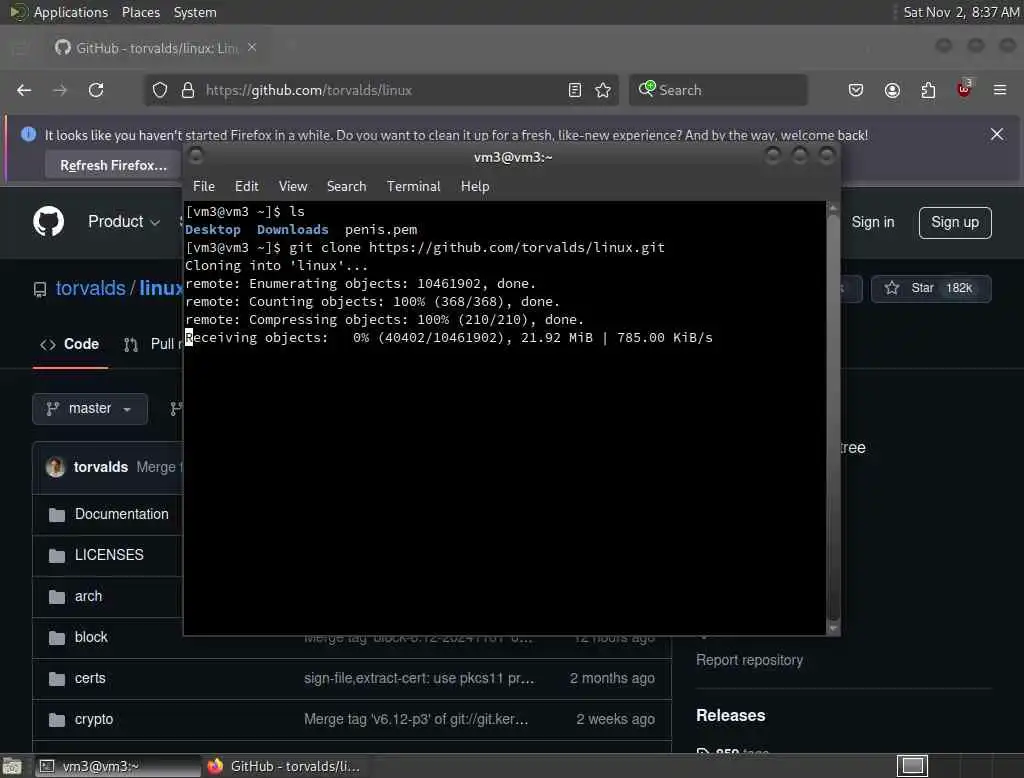Open the crypto folder link

(93, 719)
